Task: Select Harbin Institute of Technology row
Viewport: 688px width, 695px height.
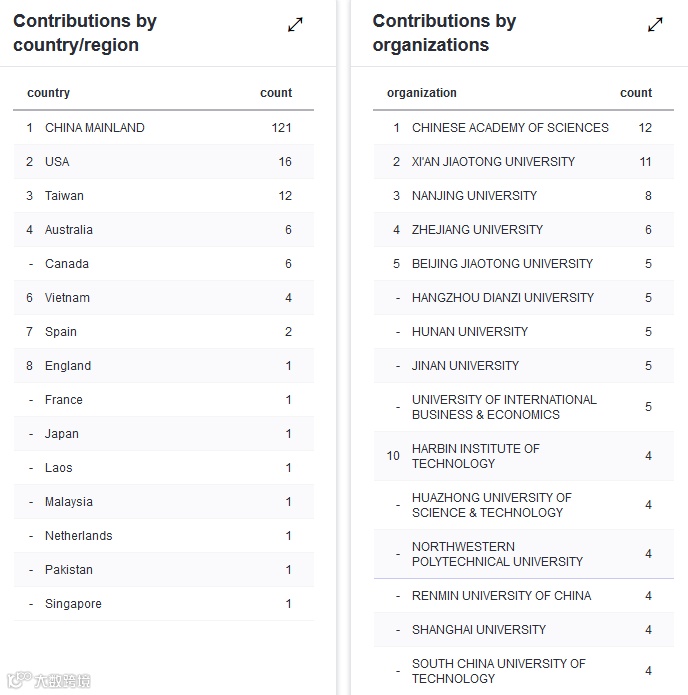Action: [475, 456]
